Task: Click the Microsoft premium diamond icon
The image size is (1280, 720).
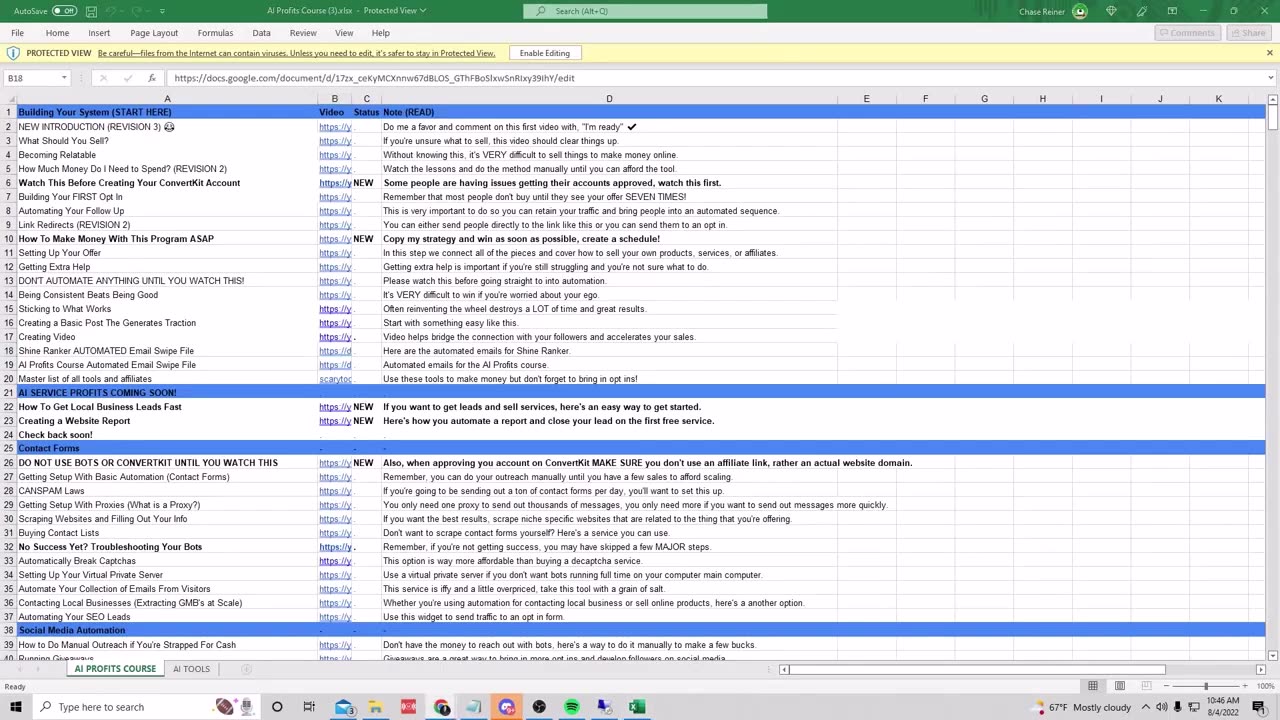Action: 1111,11
